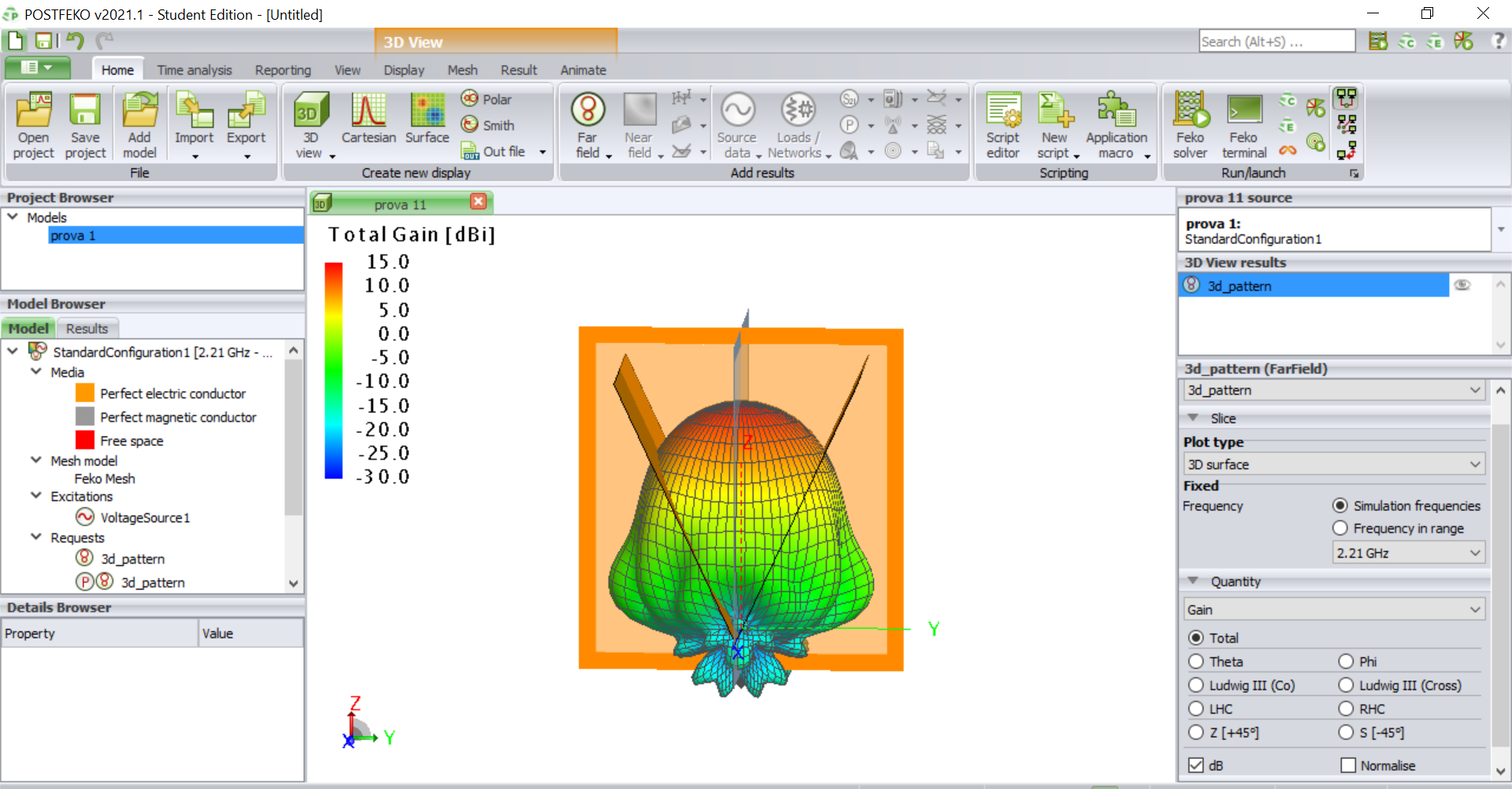The image size is (1512, 789).
Task: Open the Import tool
Action: click(x=195, y=125)
